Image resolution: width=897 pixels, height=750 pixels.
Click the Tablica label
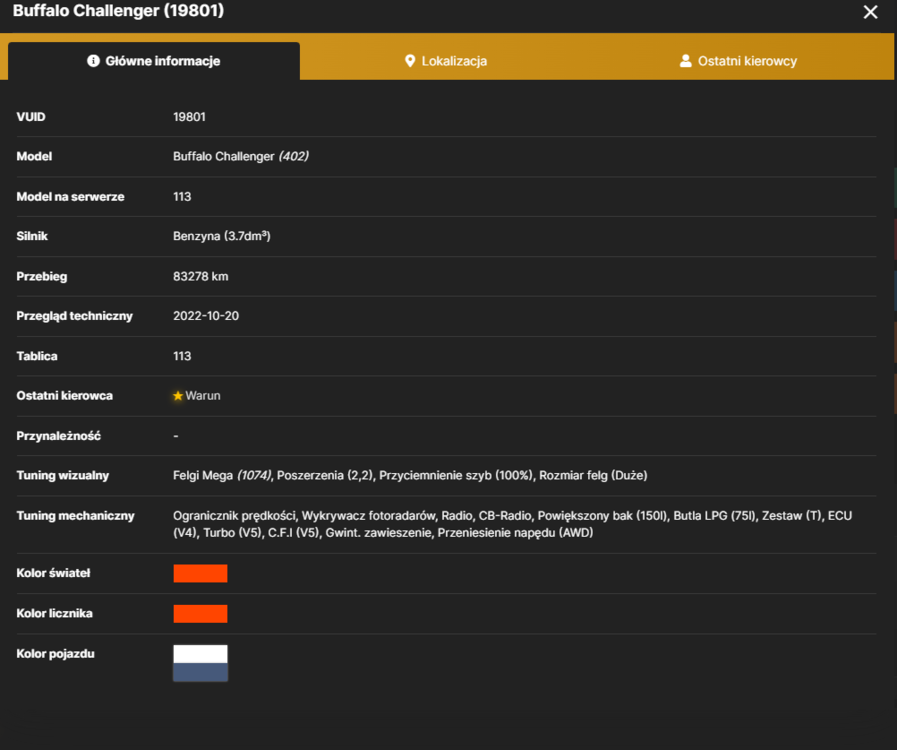pyautogui.click(x=37, y=356)
